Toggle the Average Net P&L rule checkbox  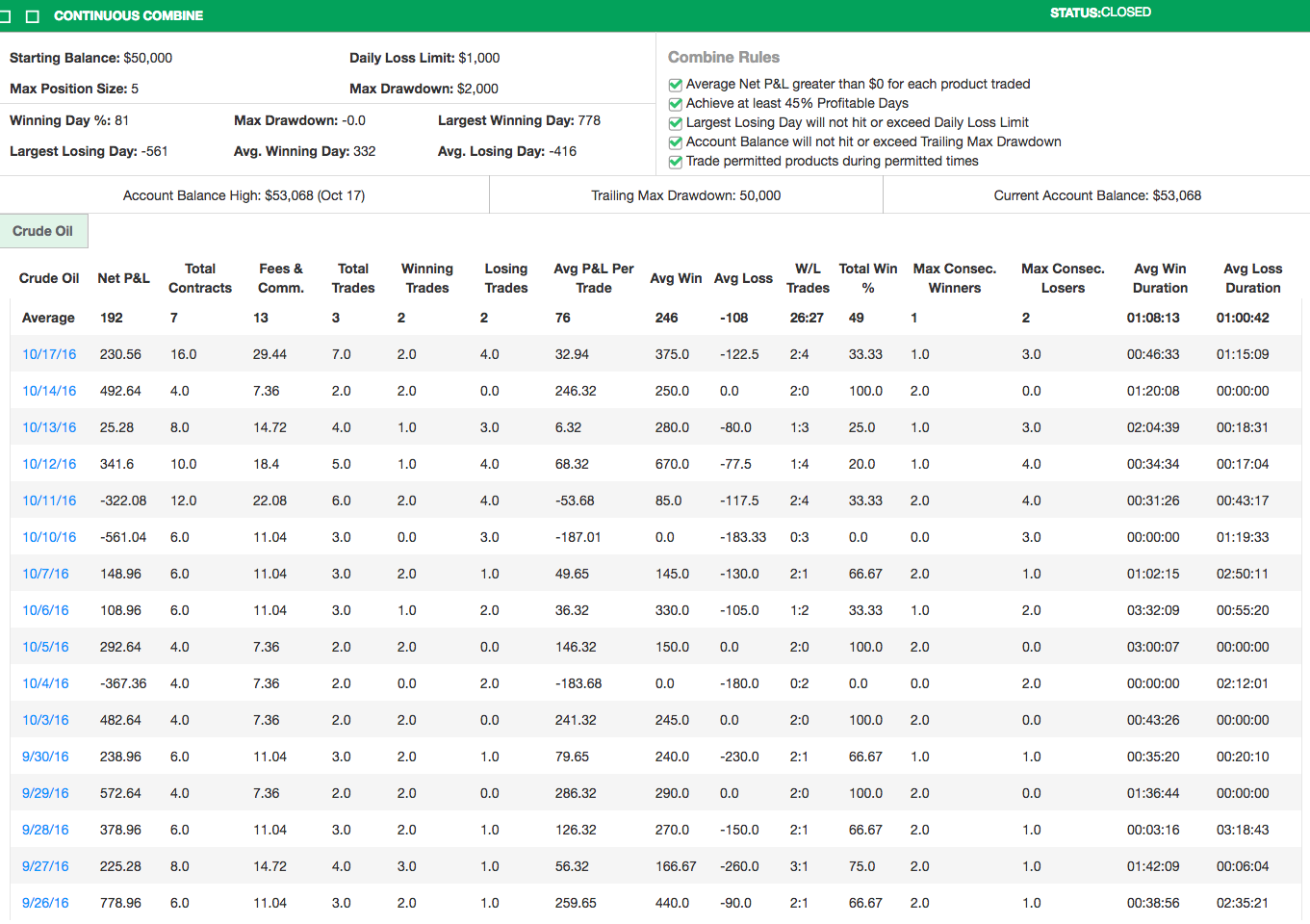(x=676, y=85)
